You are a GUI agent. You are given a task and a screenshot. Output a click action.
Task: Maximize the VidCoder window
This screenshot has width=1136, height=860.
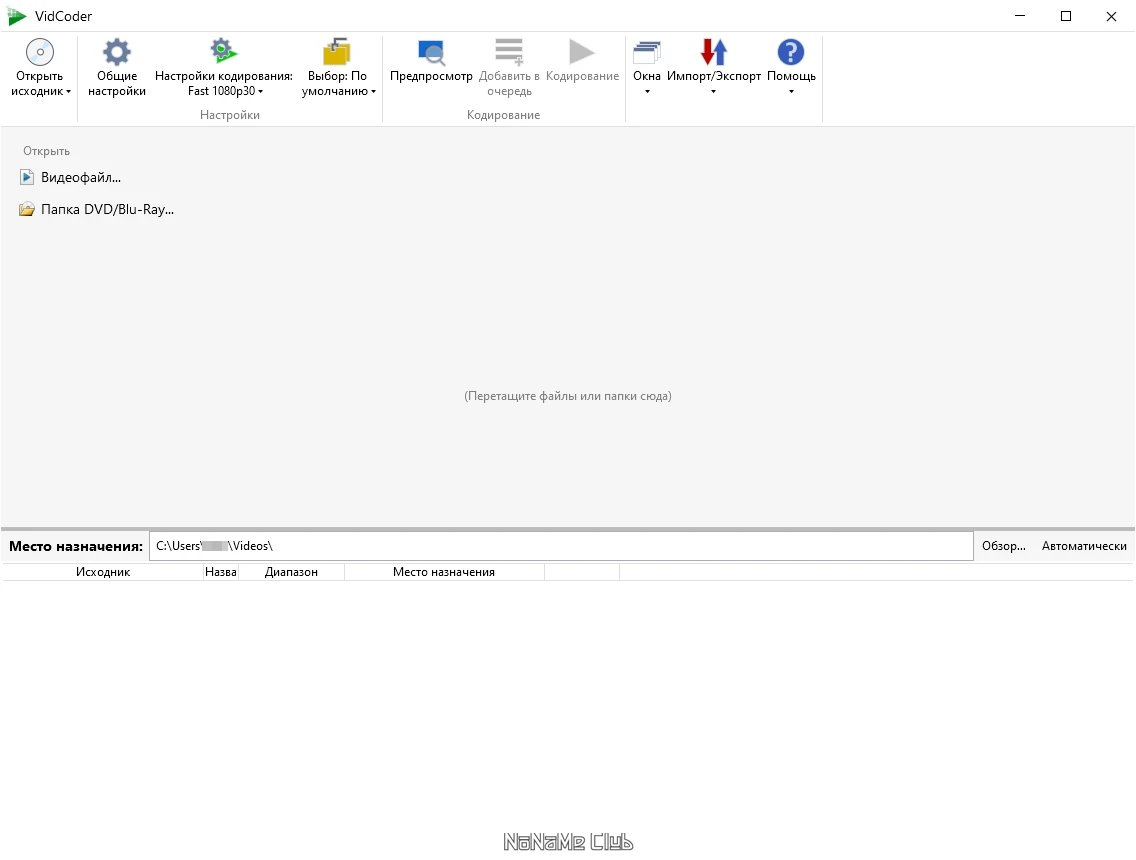pos(1066,16)
